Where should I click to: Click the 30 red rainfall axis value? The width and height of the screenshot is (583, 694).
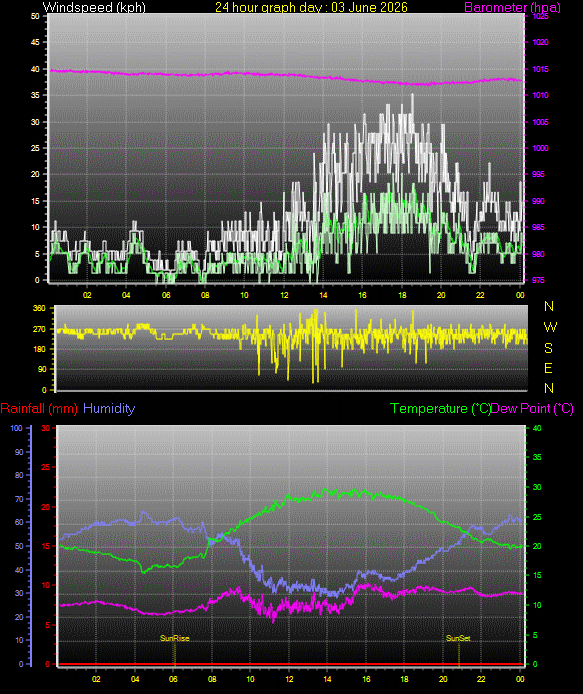pos(46,428)
